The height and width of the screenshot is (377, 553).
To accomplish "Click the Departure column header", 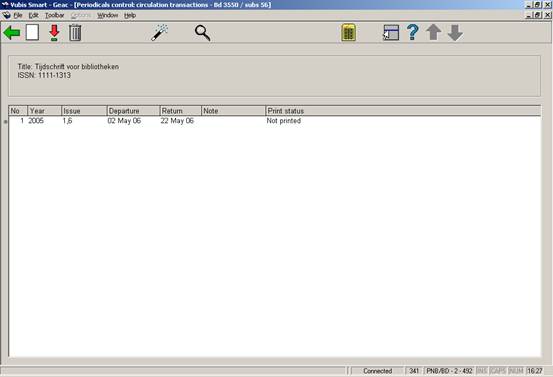I will tap(133, 111).
